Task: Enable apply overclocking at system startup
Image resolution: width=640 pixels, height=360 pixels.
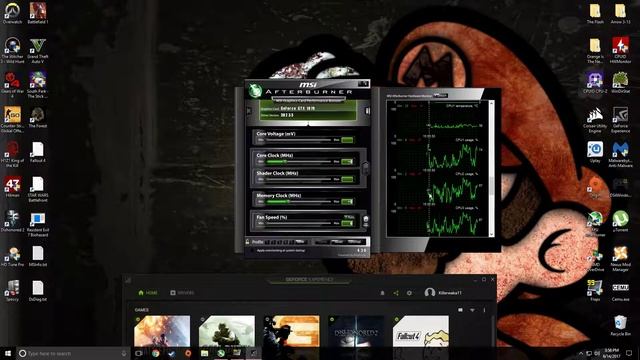Action: (x=252, y=250)
